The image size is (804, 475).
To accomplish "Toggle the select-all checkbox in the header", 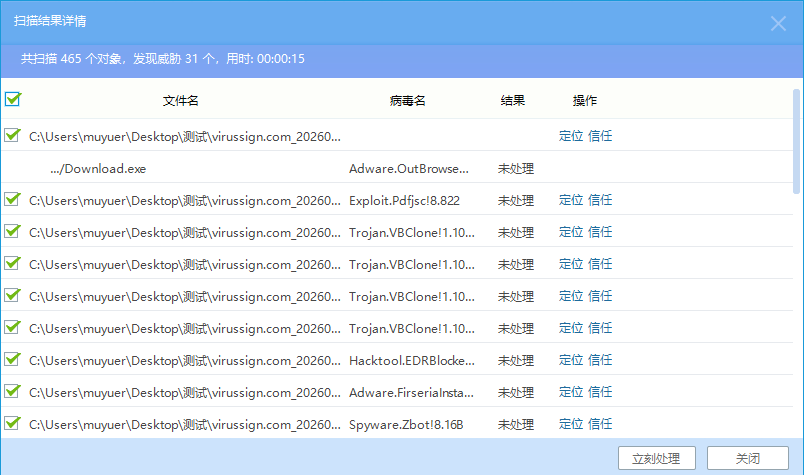I will click(x=13, y=99).
